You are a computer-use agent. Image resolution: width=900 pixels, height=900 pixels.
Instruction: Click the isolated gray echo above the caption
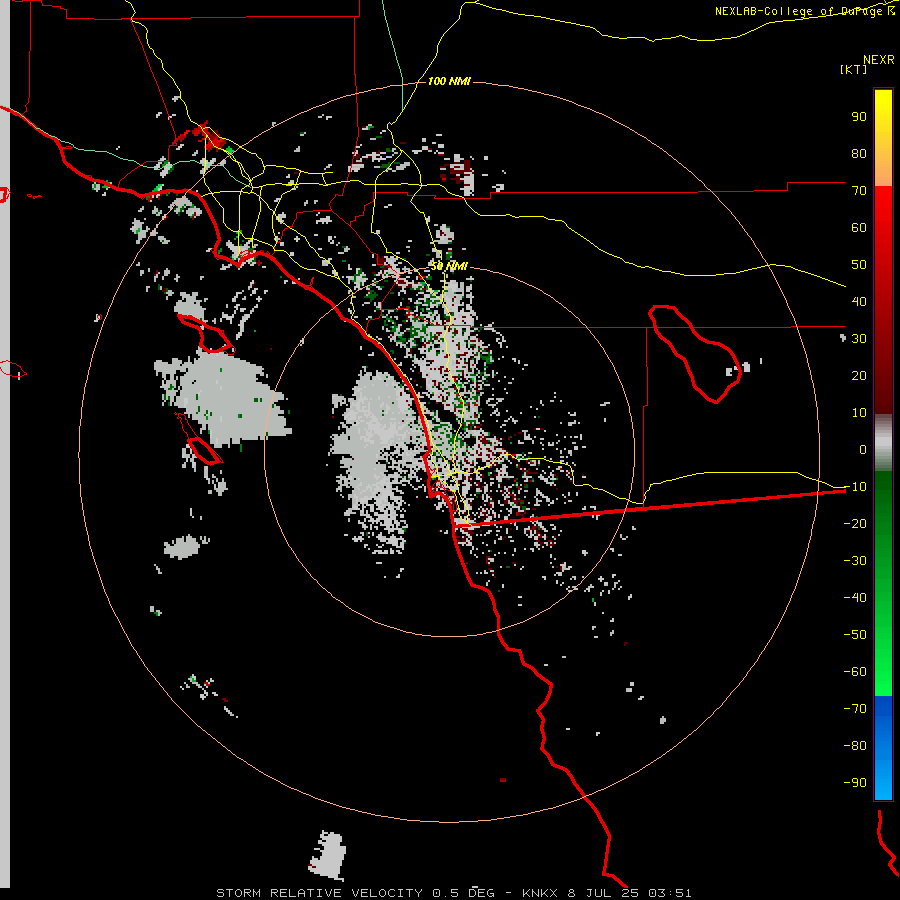pos(327,855)
